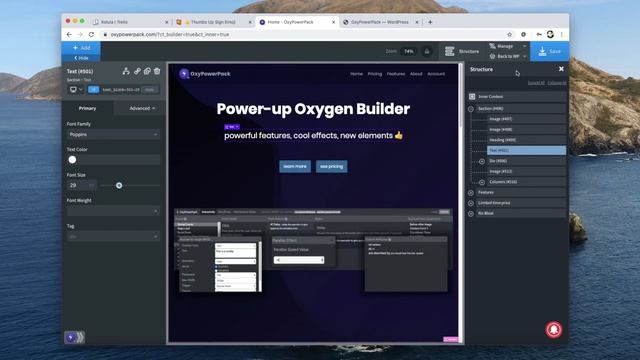Image resolution: width=640 pixels, height=360 pixels.
Task: Click the white Text Color swatch
Action: [x=72, y=160]
